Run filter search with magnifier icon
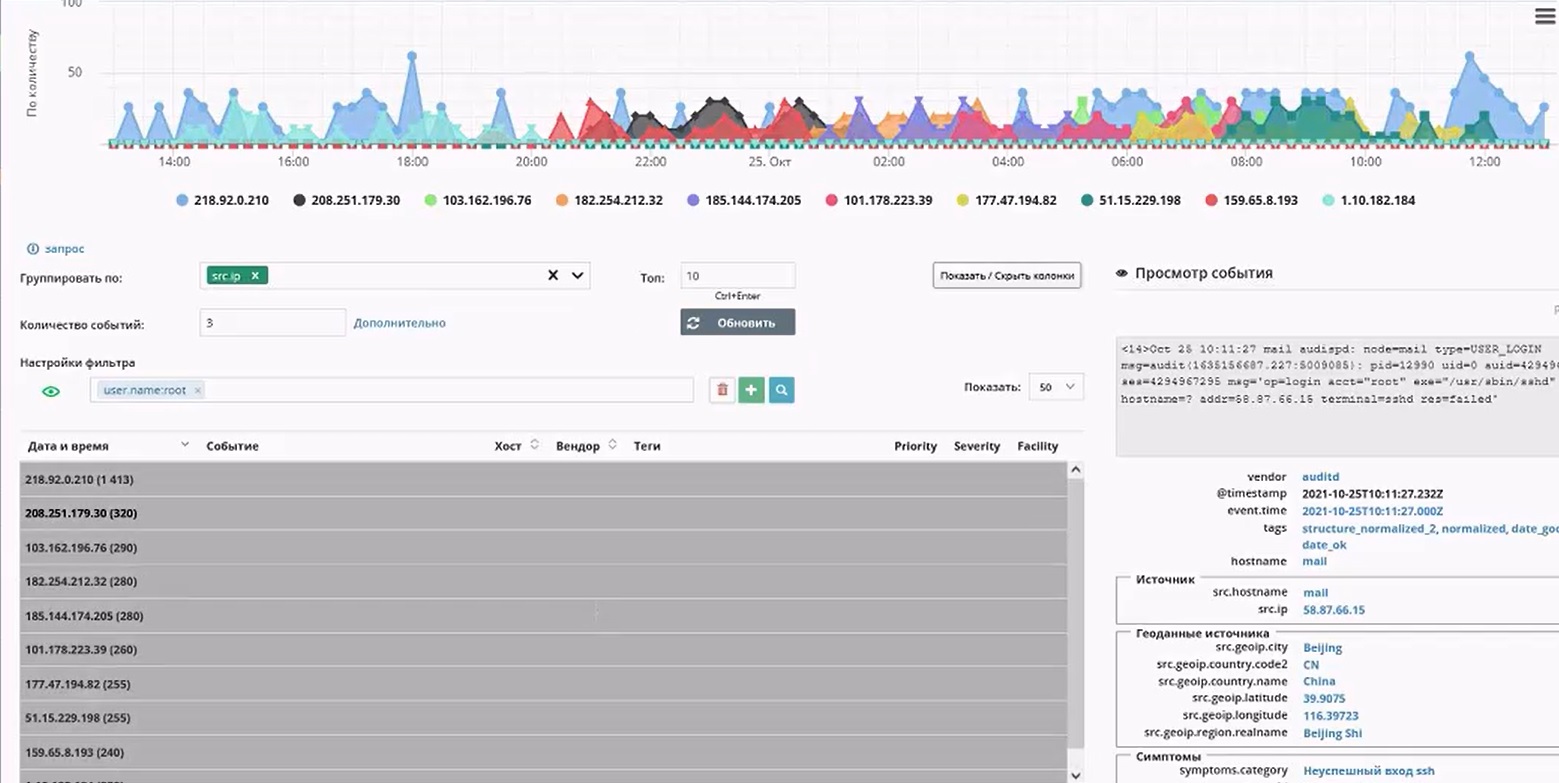 click(x=782, y=390)
